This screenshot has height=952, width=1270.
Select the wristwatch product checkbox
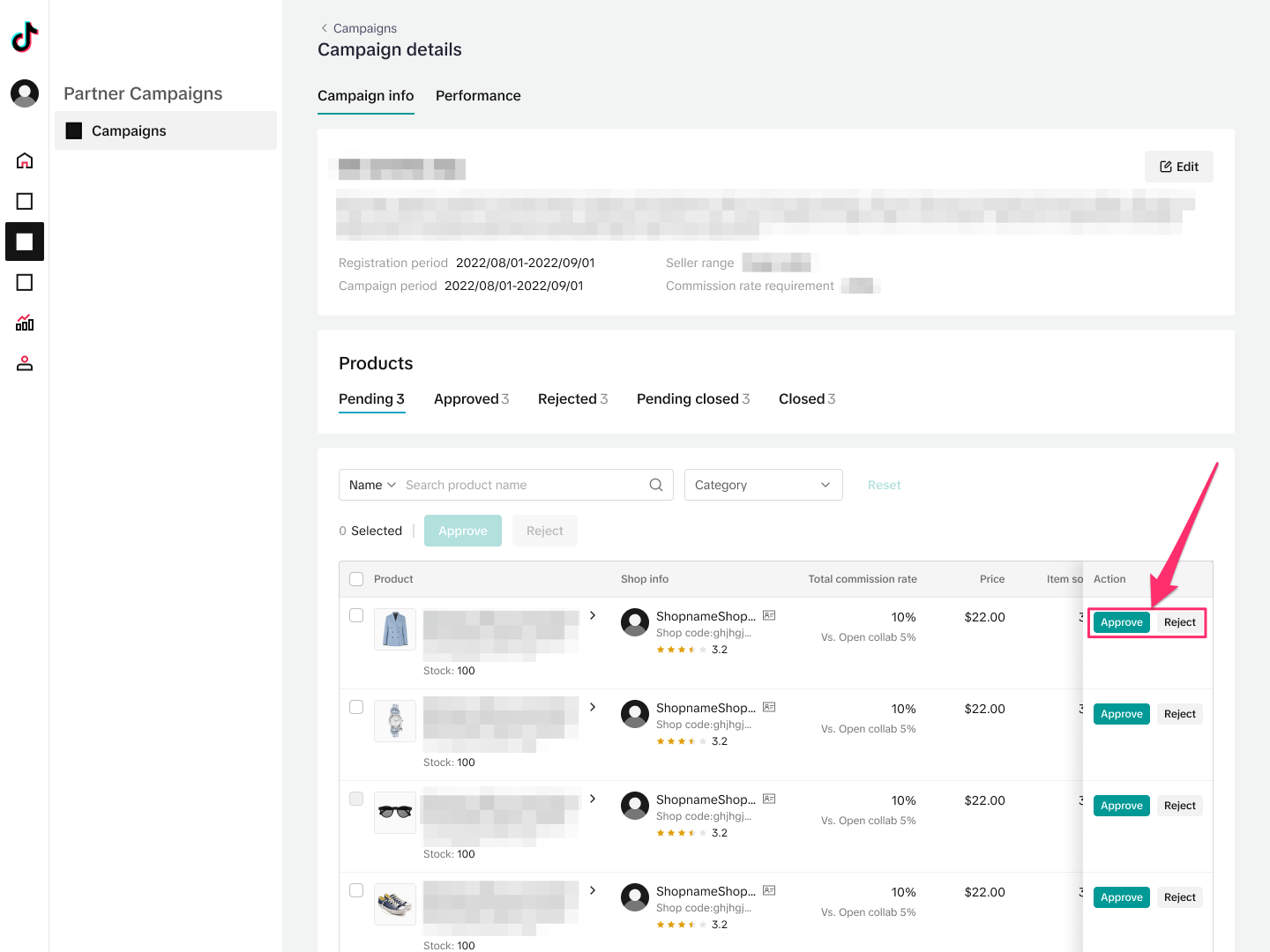[356, 707]
